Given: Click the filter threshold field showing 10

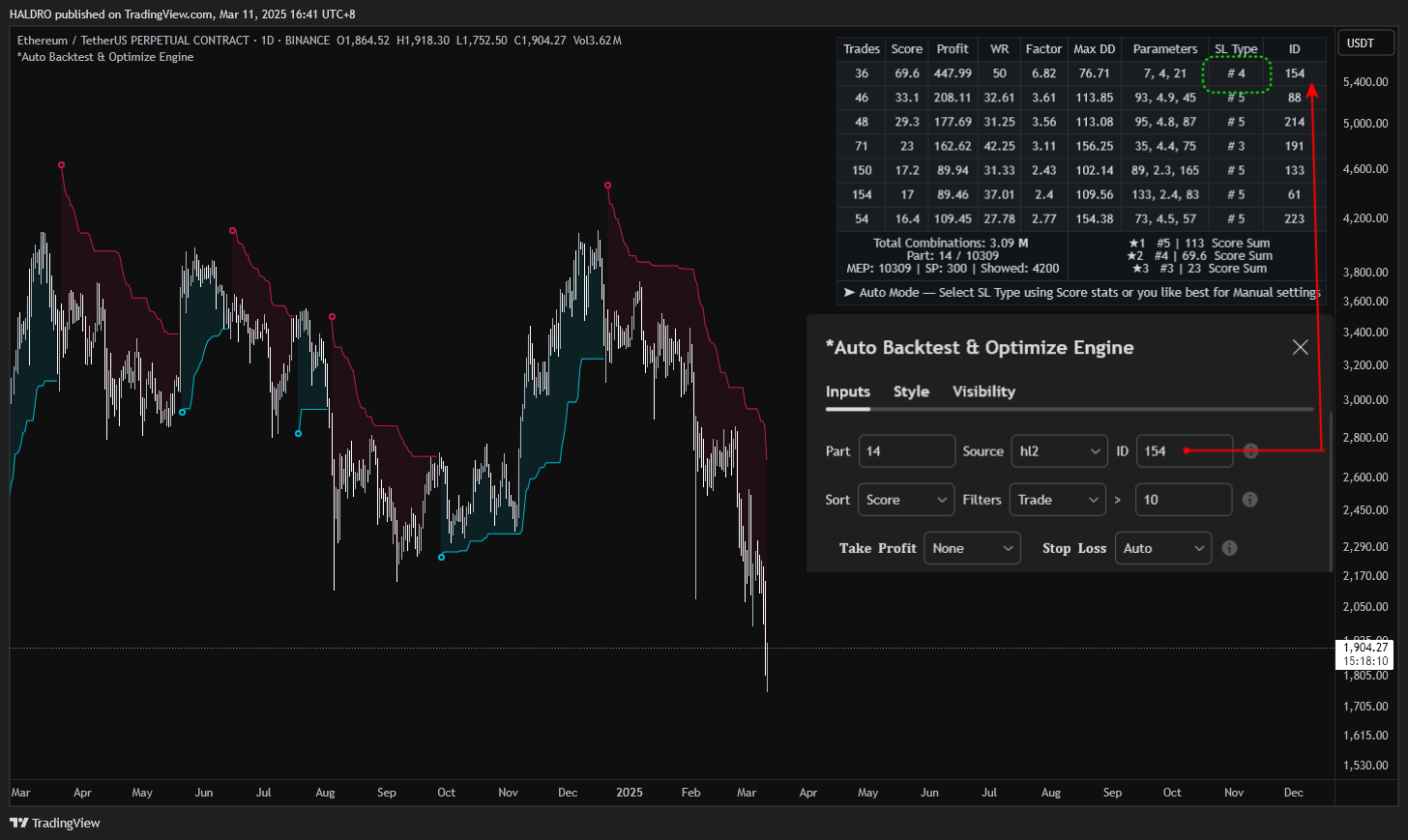Looking at the screenshot, I should click(1184, 500).
